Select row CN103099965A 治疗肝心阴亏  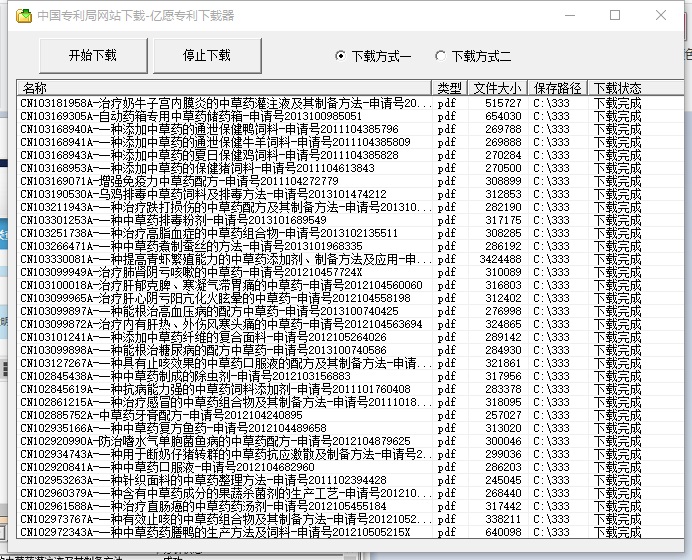coord(350,298)
